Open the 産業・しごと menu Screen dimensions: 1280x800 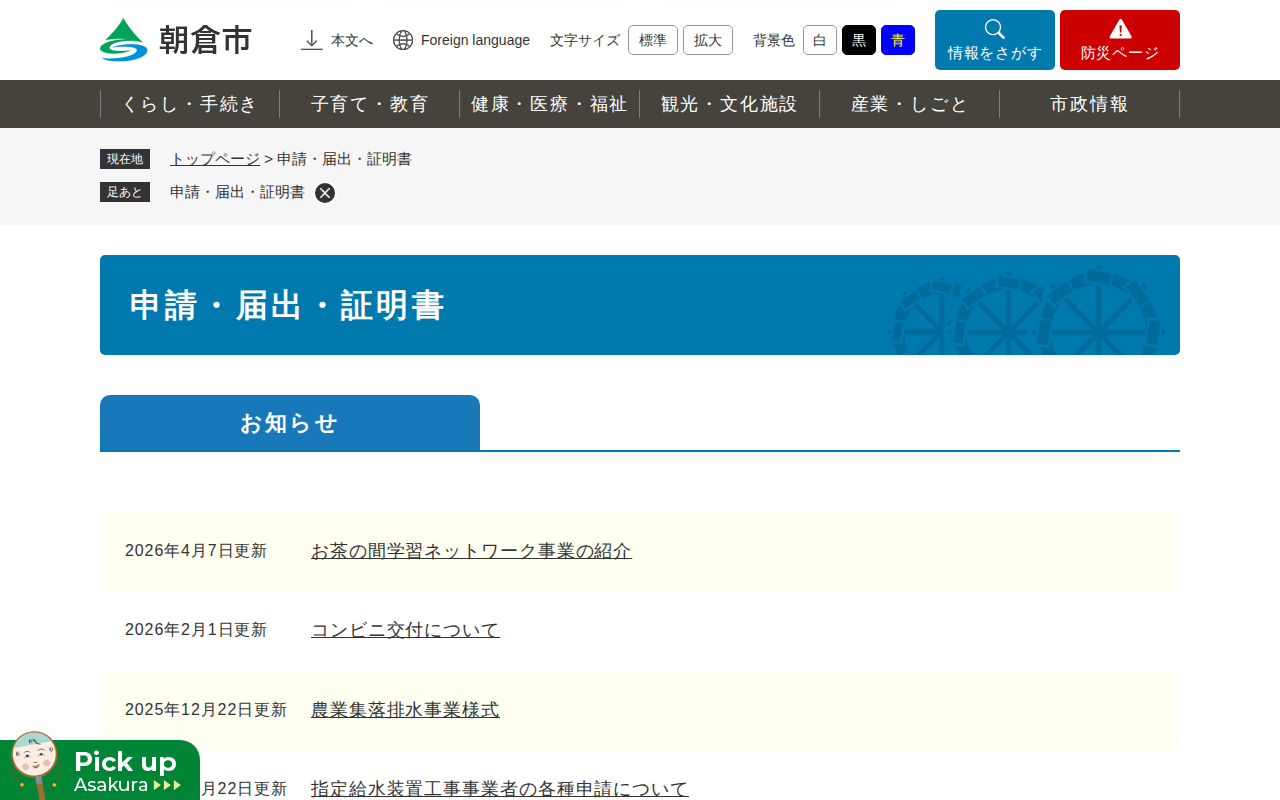point(910,104)
